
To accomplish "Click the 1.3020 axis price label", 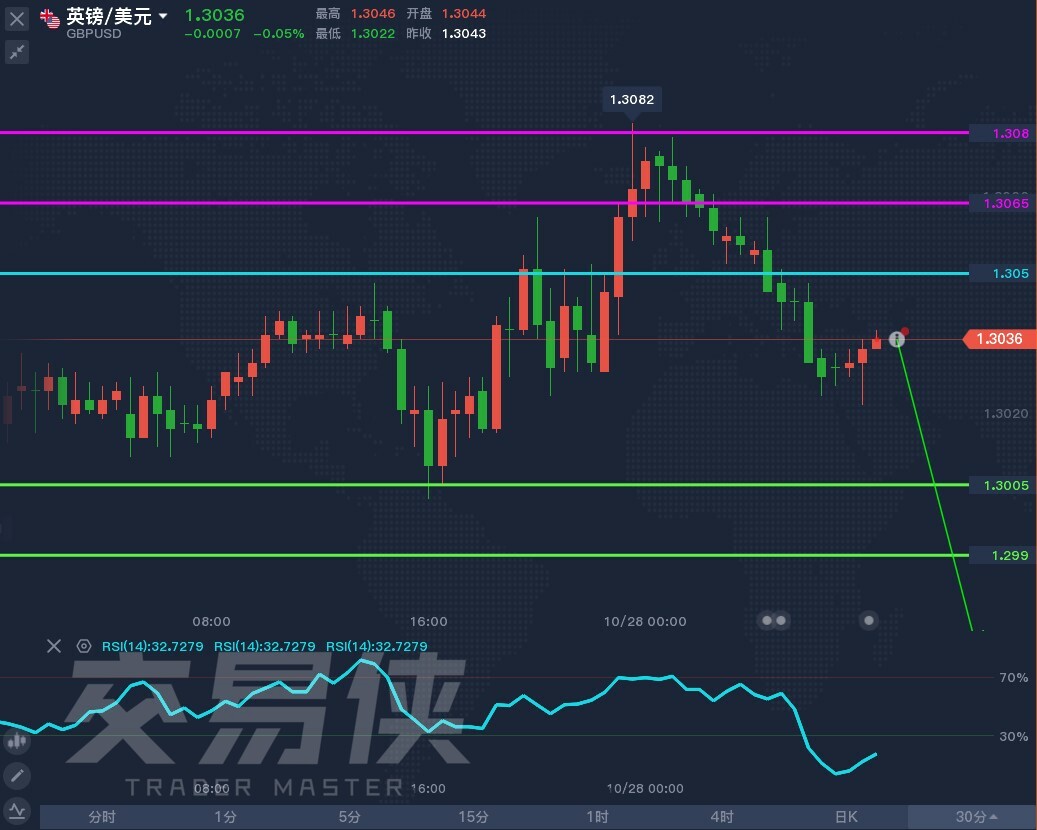I will click(1006, 414).
